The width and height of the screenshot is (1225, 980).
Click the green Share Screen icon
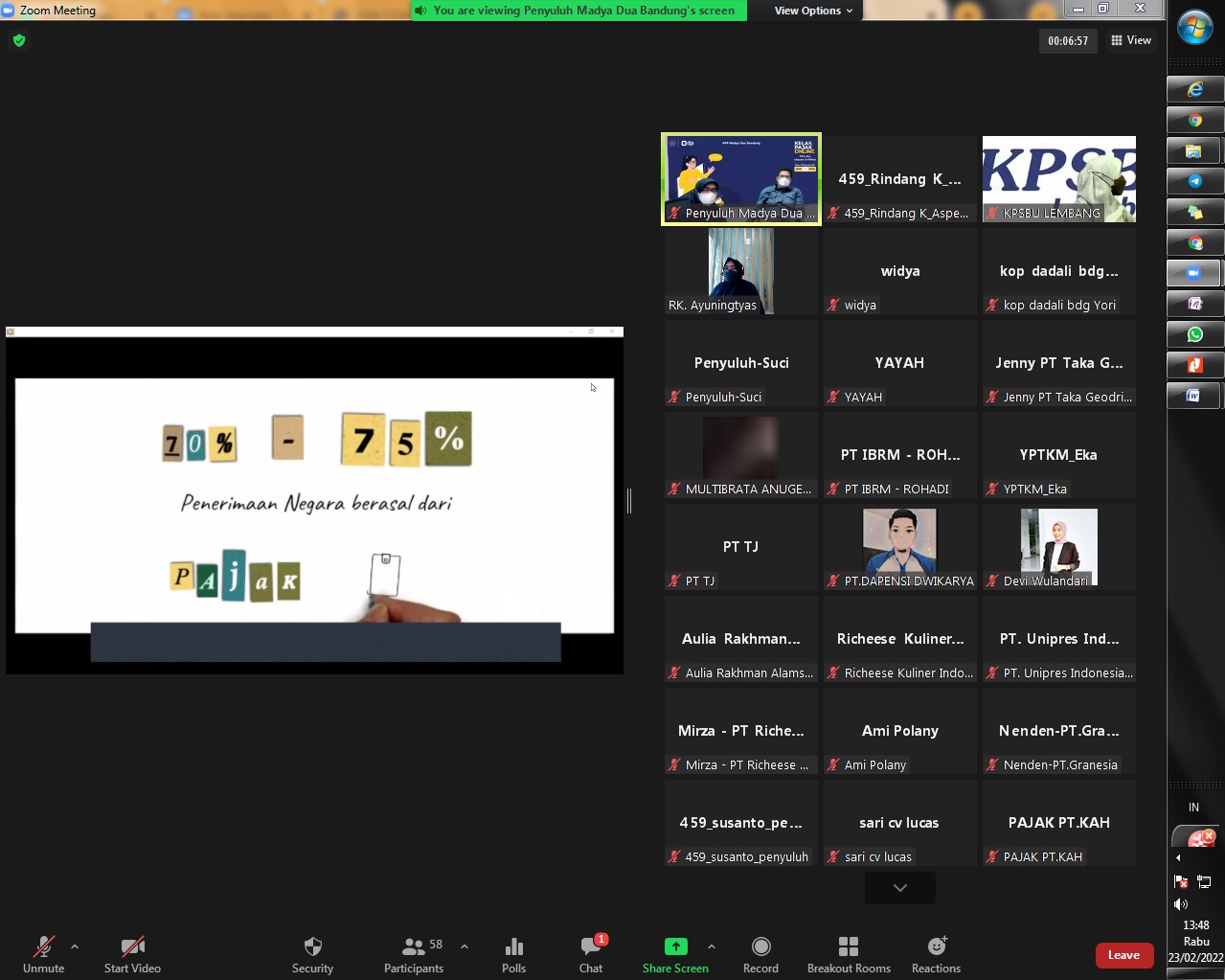(x=675, y=947)
